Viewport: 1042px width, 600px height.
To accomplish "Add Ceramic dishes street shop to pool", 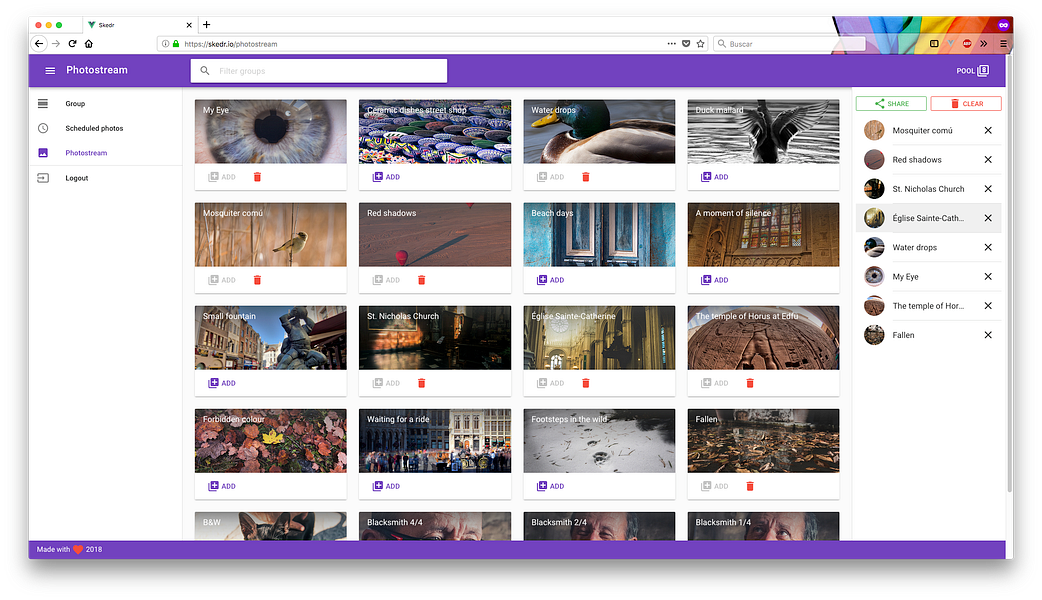I will [x=386, y=177].
